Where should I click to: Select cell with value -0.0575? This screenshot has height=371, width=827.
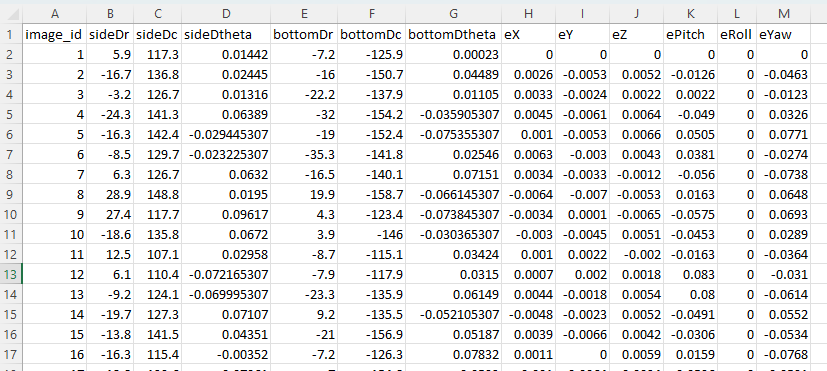(x=690, y=214)
